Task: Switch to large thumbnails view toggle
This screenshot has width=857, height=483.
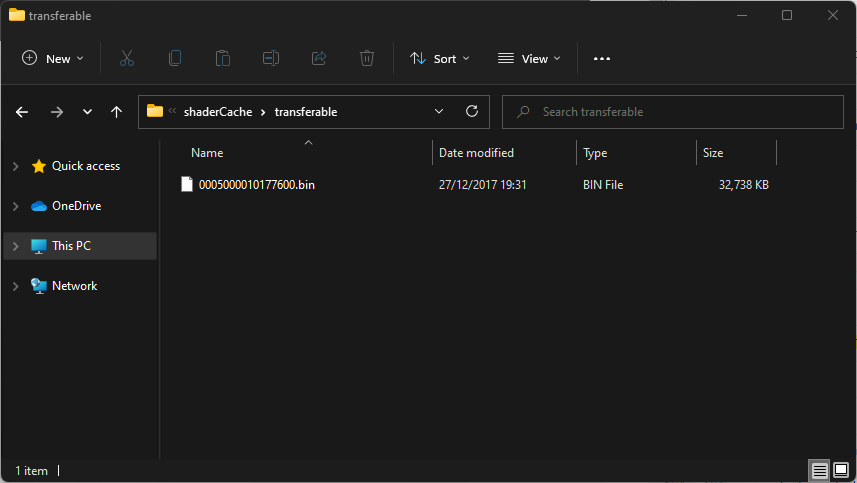Action: pyautogui.click(x=841, y=470)
